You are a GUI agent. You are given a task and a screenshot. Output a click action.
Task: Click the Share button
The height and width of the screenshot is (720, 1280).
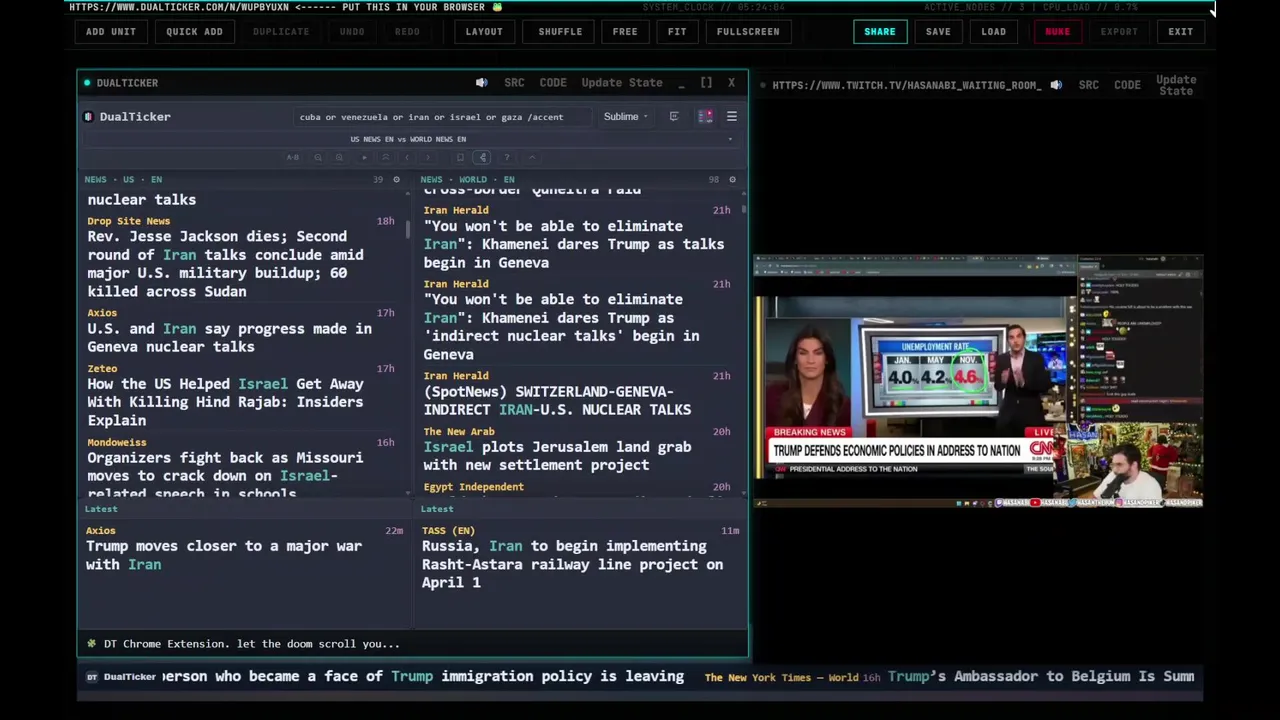[880, 32]
